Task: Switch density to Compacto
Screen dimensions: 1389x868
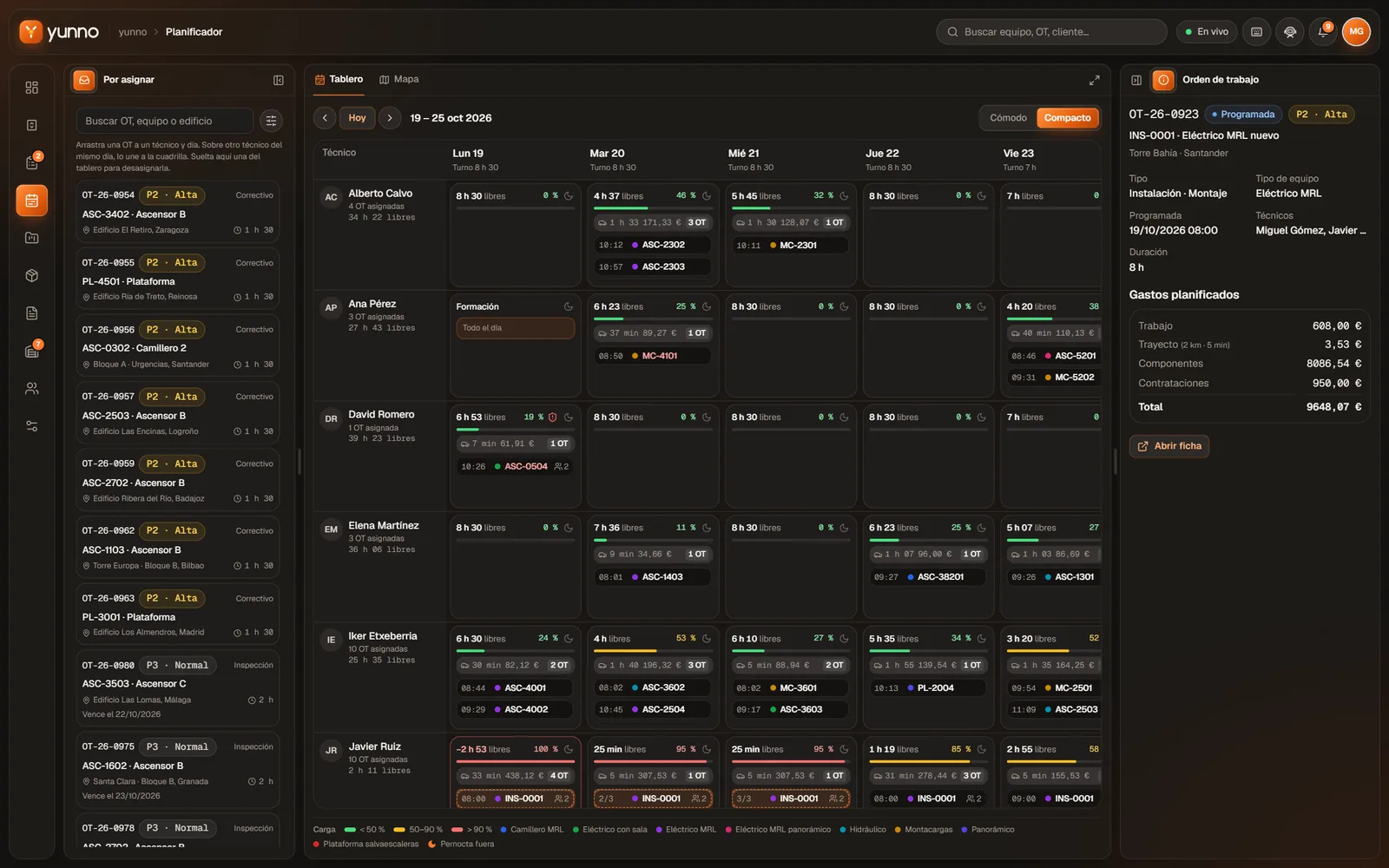Action: coord(1067,118)
